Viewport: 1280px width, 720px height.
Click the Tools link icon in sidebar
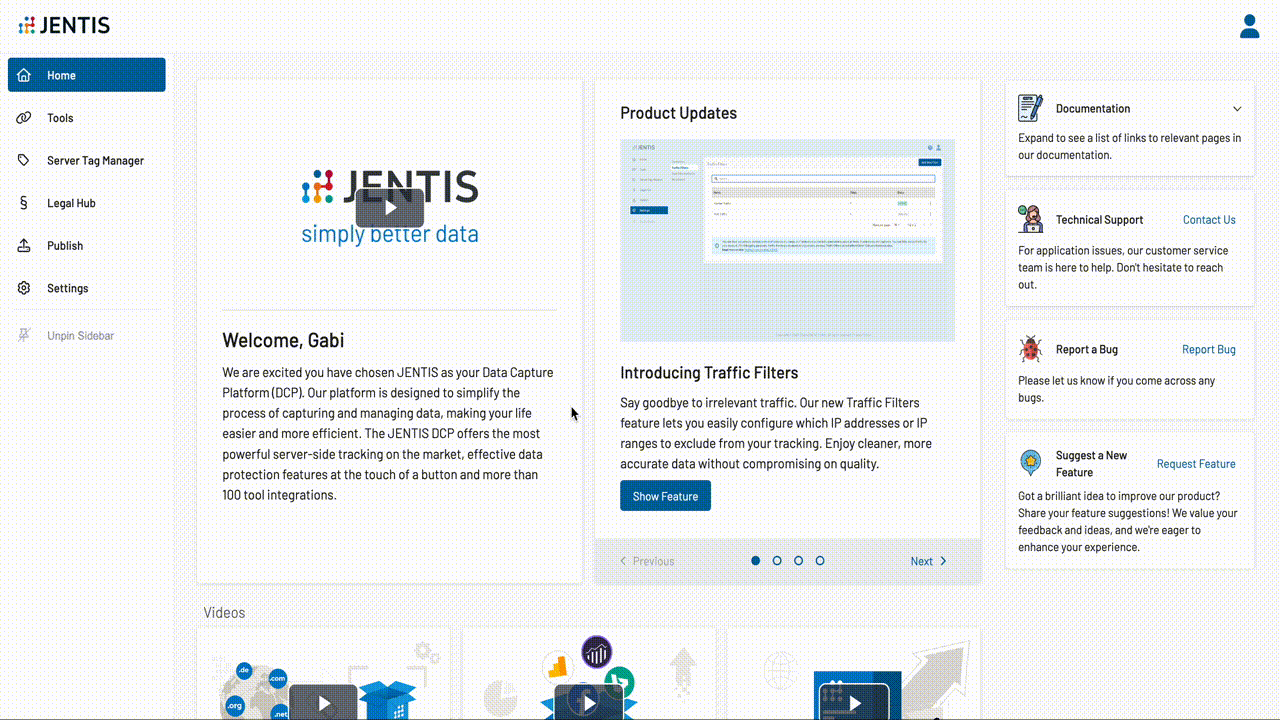24,118
